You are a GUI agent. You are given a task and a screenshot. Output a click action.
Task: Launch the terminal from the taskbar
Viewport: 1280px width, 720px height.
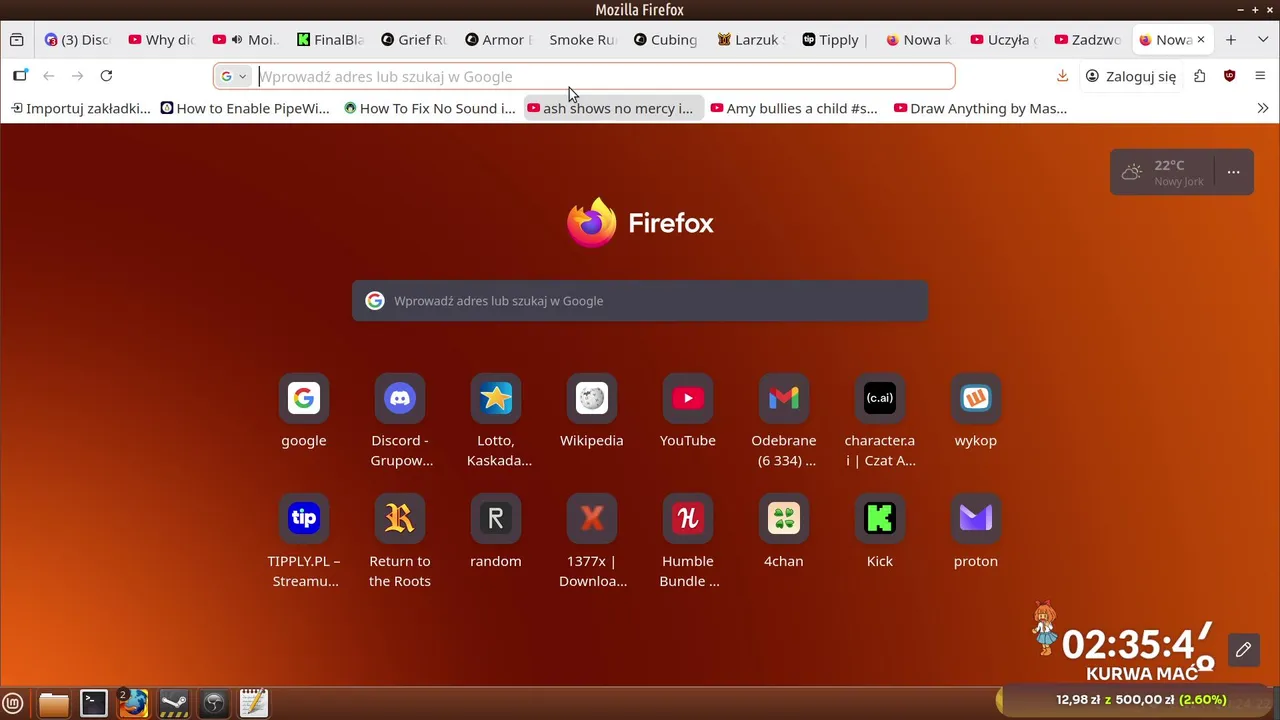94,703
